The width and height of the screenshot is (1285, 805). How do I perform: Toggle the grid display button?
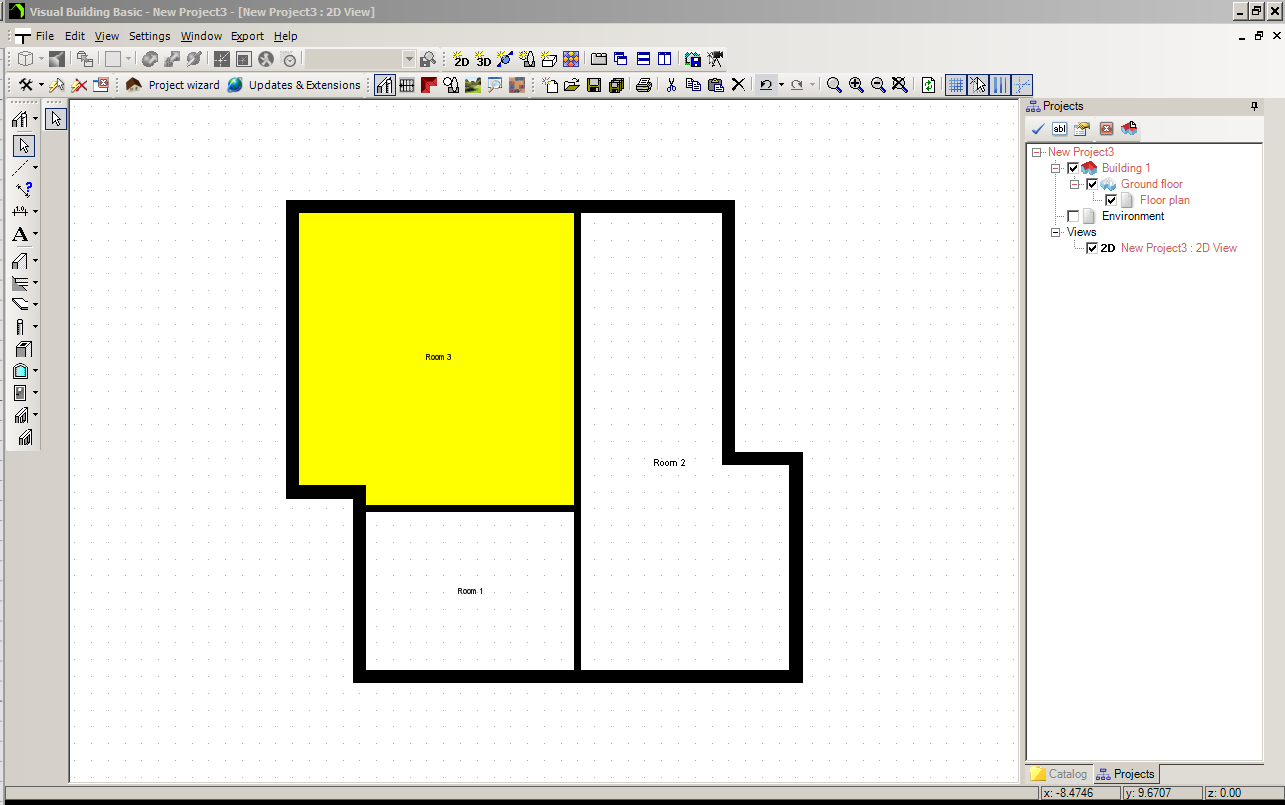coord(956,85)
